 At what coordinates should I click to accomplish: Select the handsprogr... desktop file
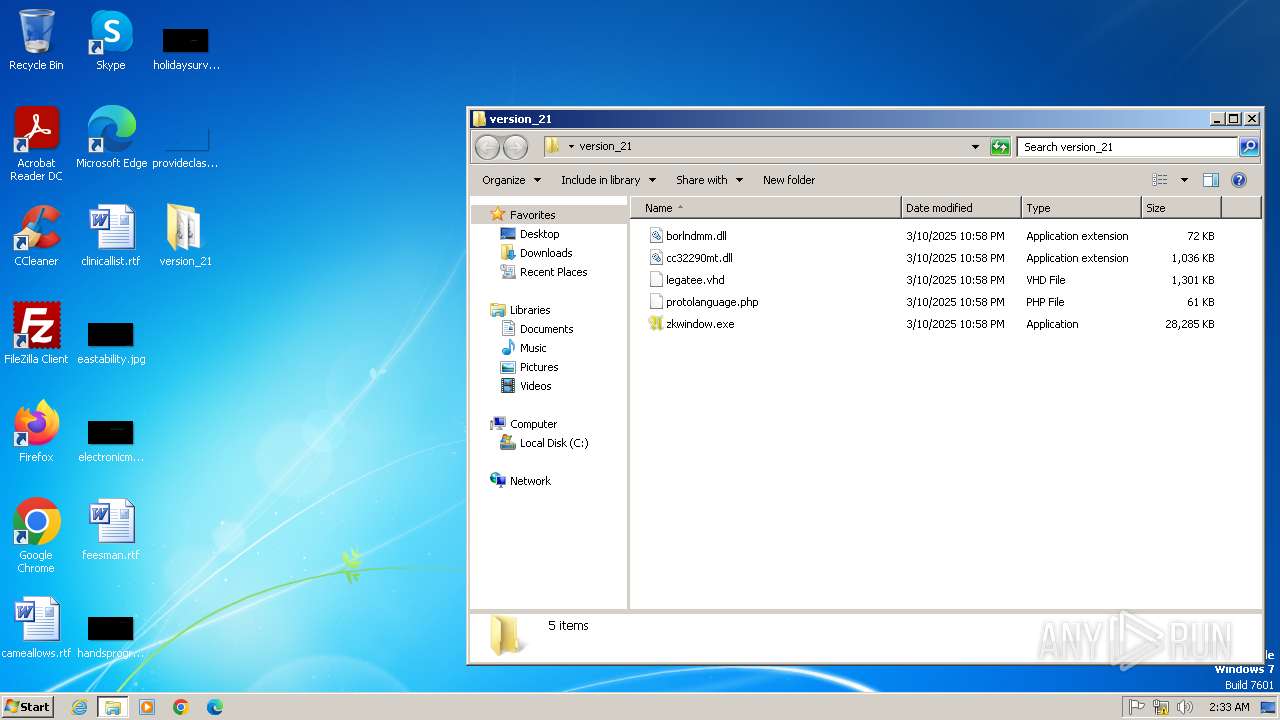point(111,636)
